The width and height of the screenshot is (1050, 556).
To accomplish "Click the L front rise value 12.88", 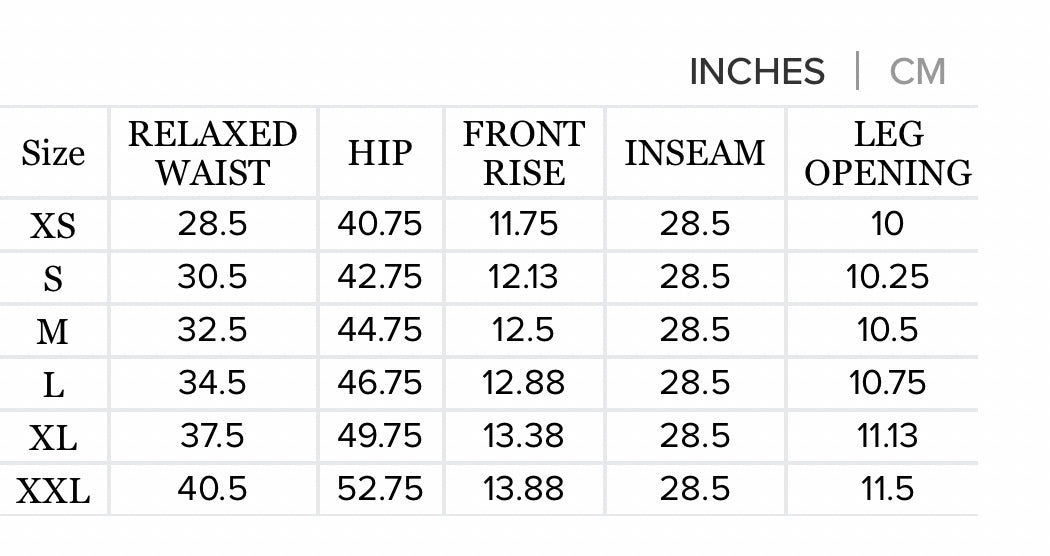I will (x=523, y=383).
